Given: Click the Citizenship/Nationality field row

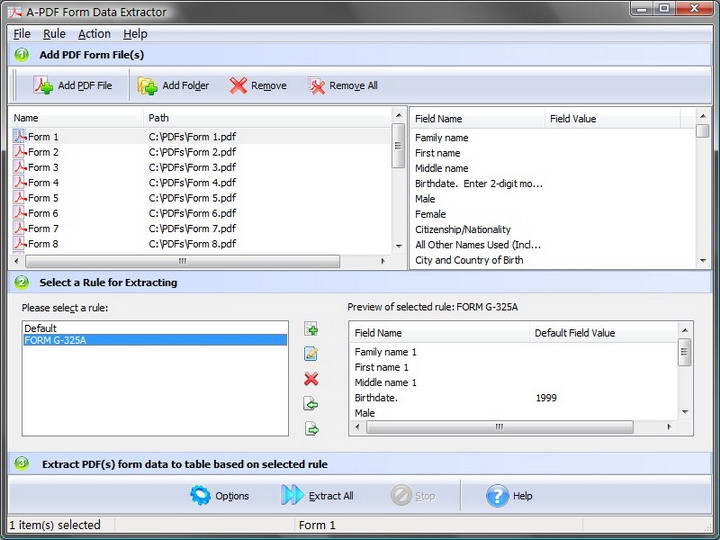Looking at the screenshot, I should click(553, 230).
